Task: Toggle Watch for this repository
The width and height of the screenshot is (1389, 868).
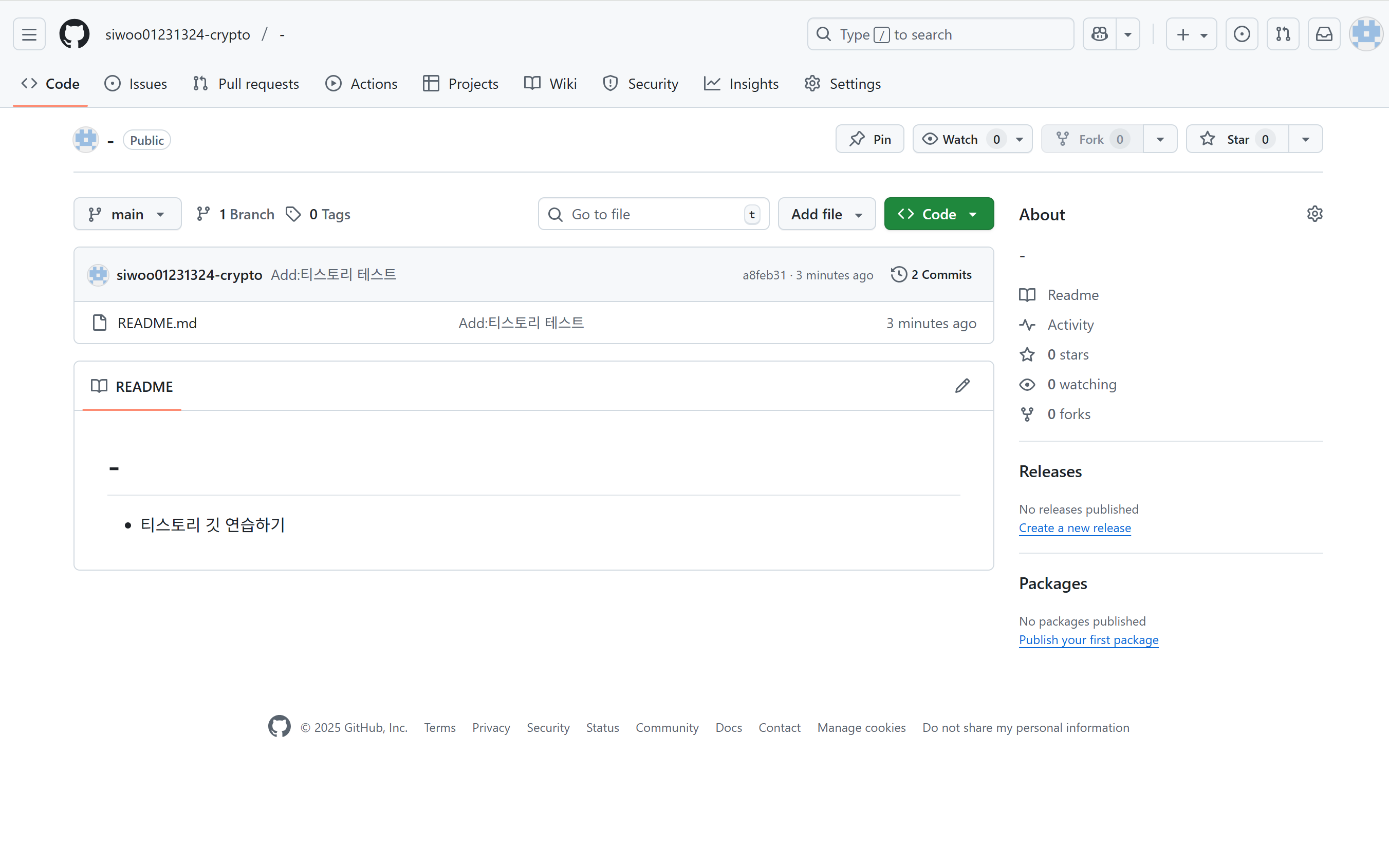Action: [959, 140]
